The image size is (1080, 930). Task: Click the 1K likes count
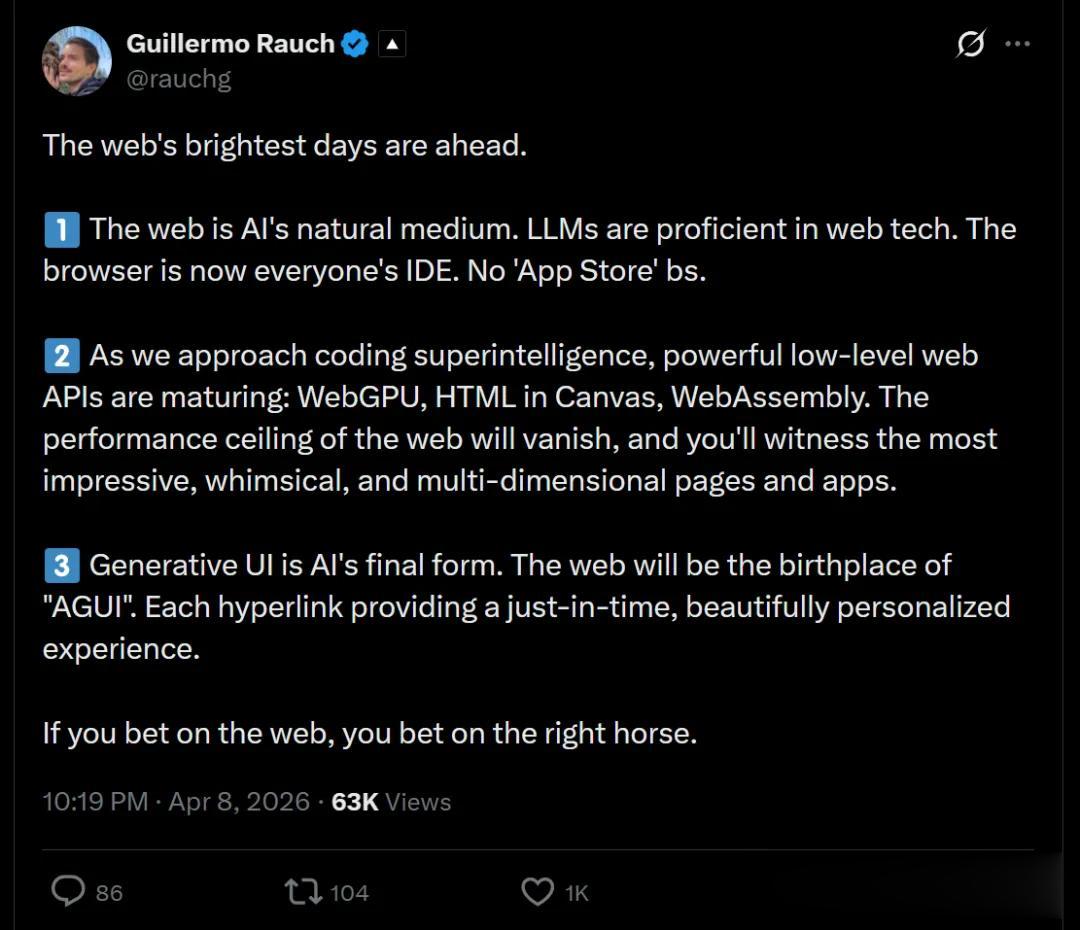click(x=577, y=893)
